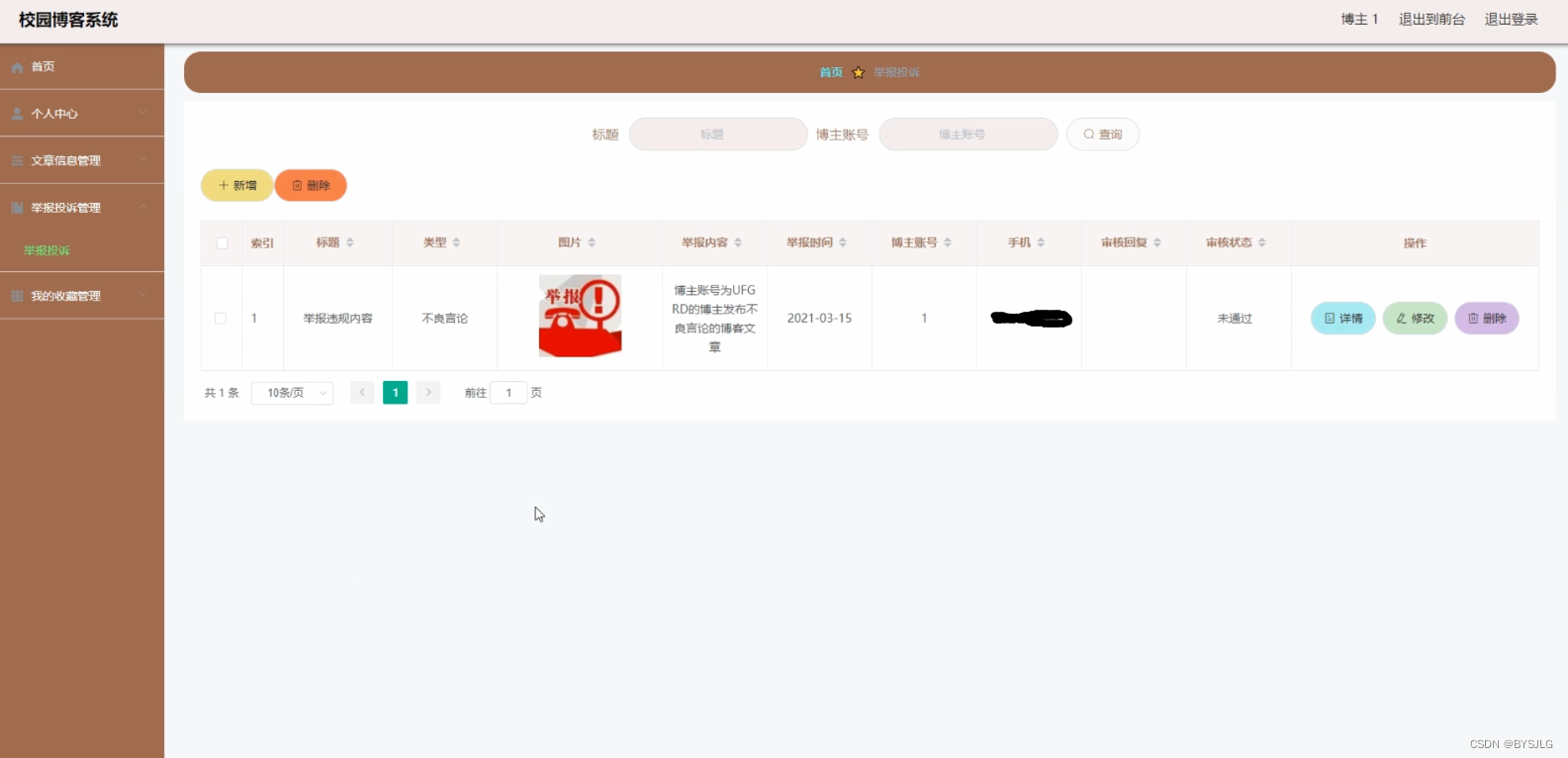The width and height of the screenshot is (1568, 758).
Task: Sort the 审核回复 column
Action: click(x=1157, y=242)
